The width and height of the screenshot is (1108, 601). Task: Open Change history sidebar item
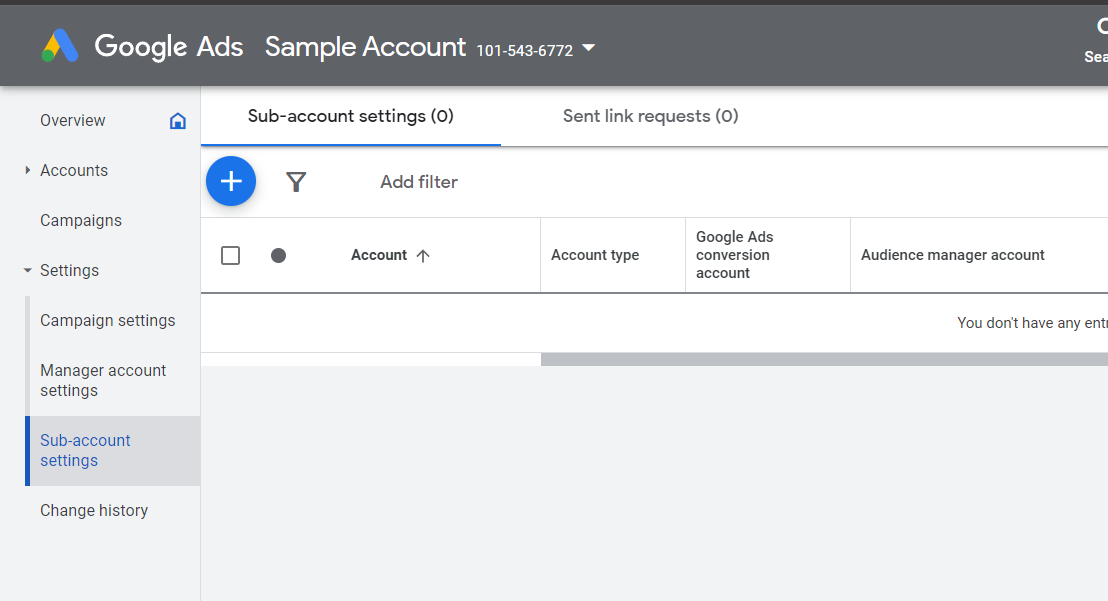94,511
